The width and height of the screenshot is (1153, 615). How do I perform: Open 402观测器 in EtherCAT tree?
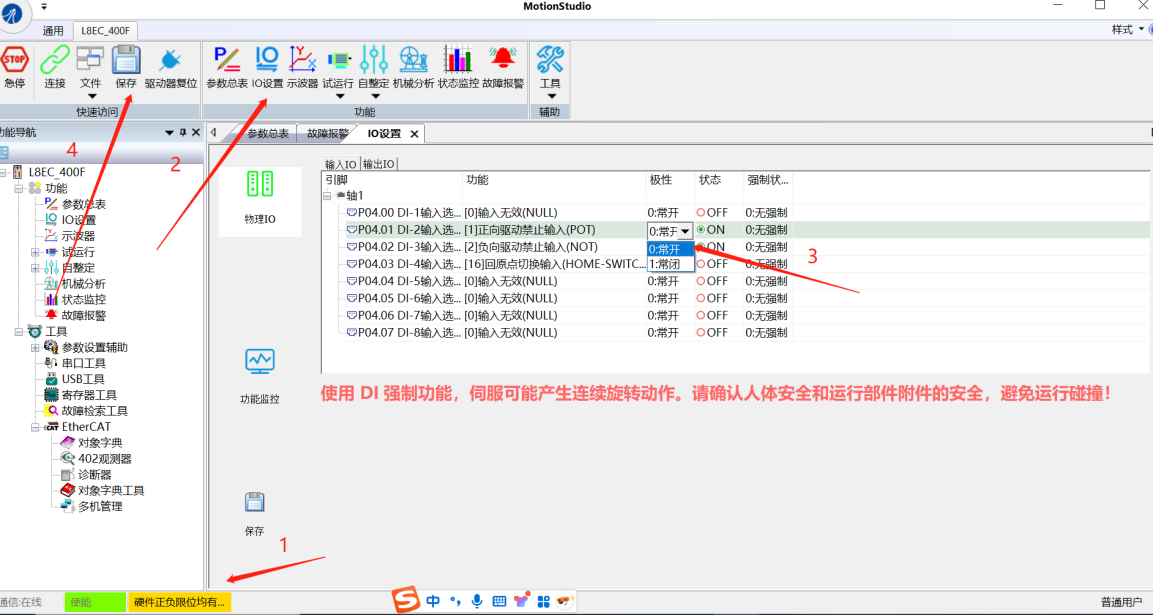point(105,458)
